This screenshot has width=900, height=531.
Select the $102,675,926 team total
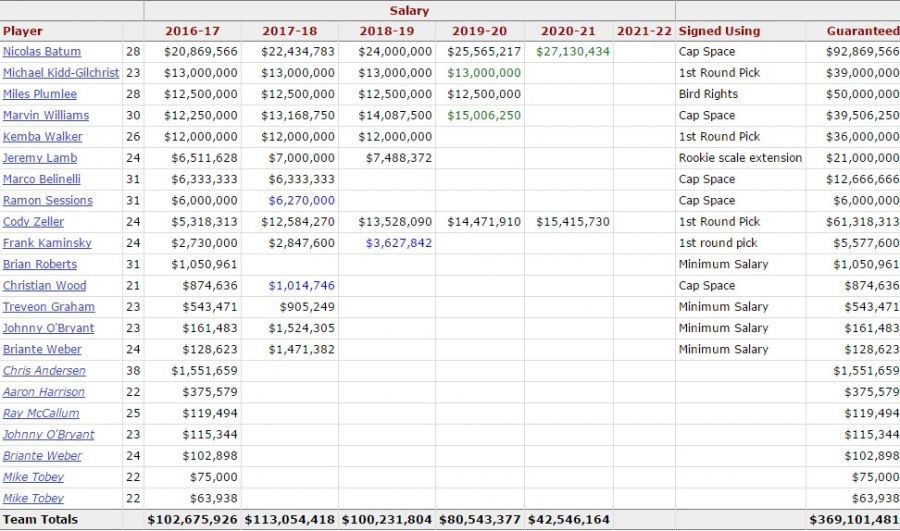pyautogui.click(x=192, y=520)
